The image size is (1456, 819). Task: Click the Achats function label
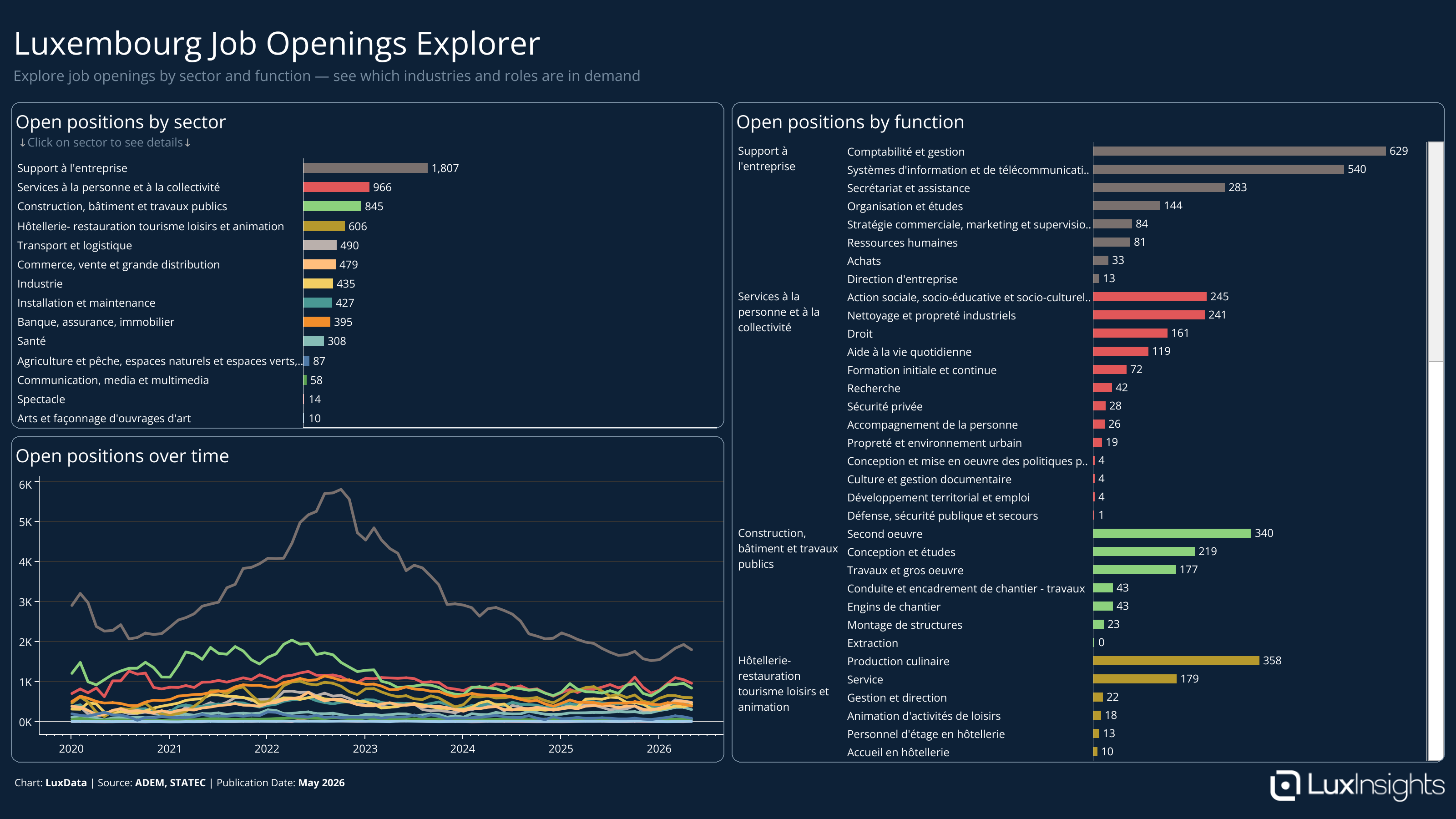click(864, 261)
